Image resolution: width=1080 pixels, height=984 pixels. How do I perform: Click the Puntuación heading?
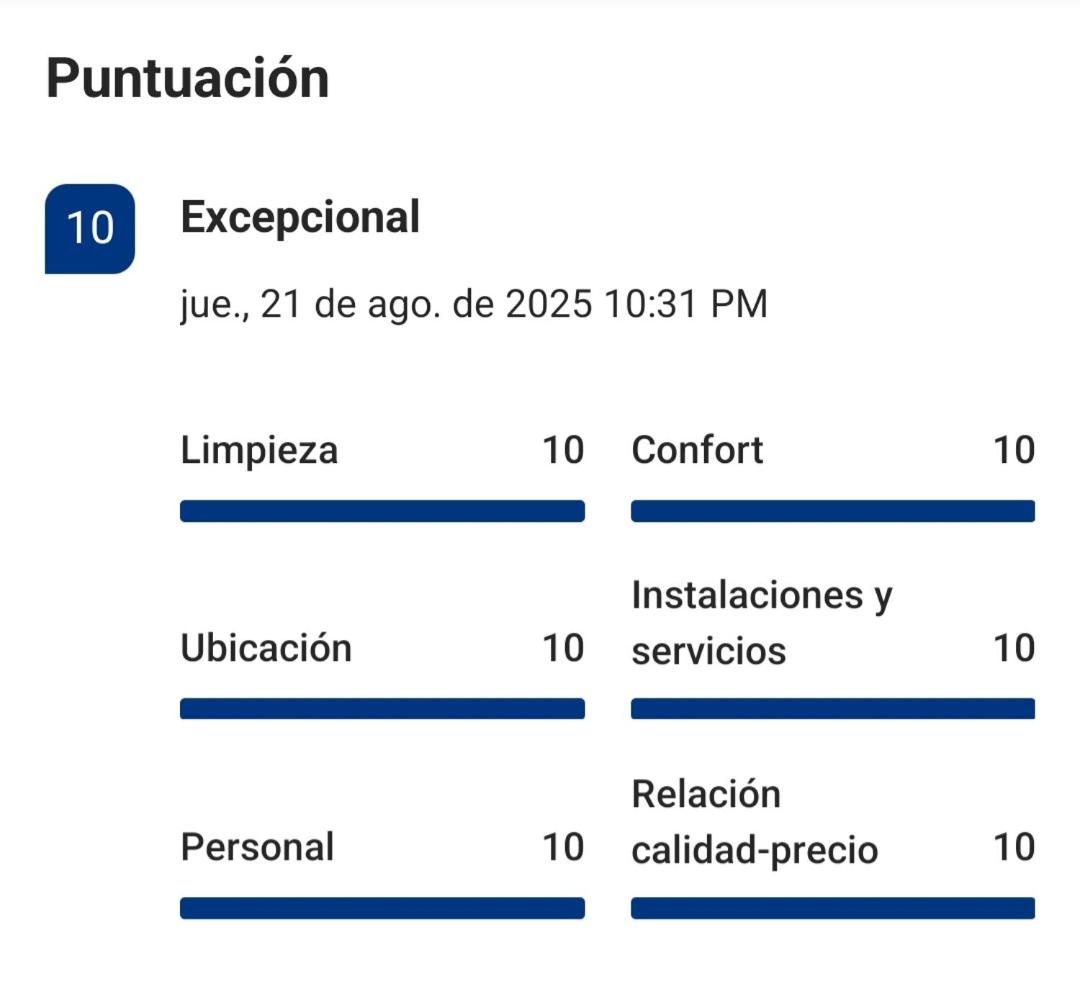coord(188,78)
